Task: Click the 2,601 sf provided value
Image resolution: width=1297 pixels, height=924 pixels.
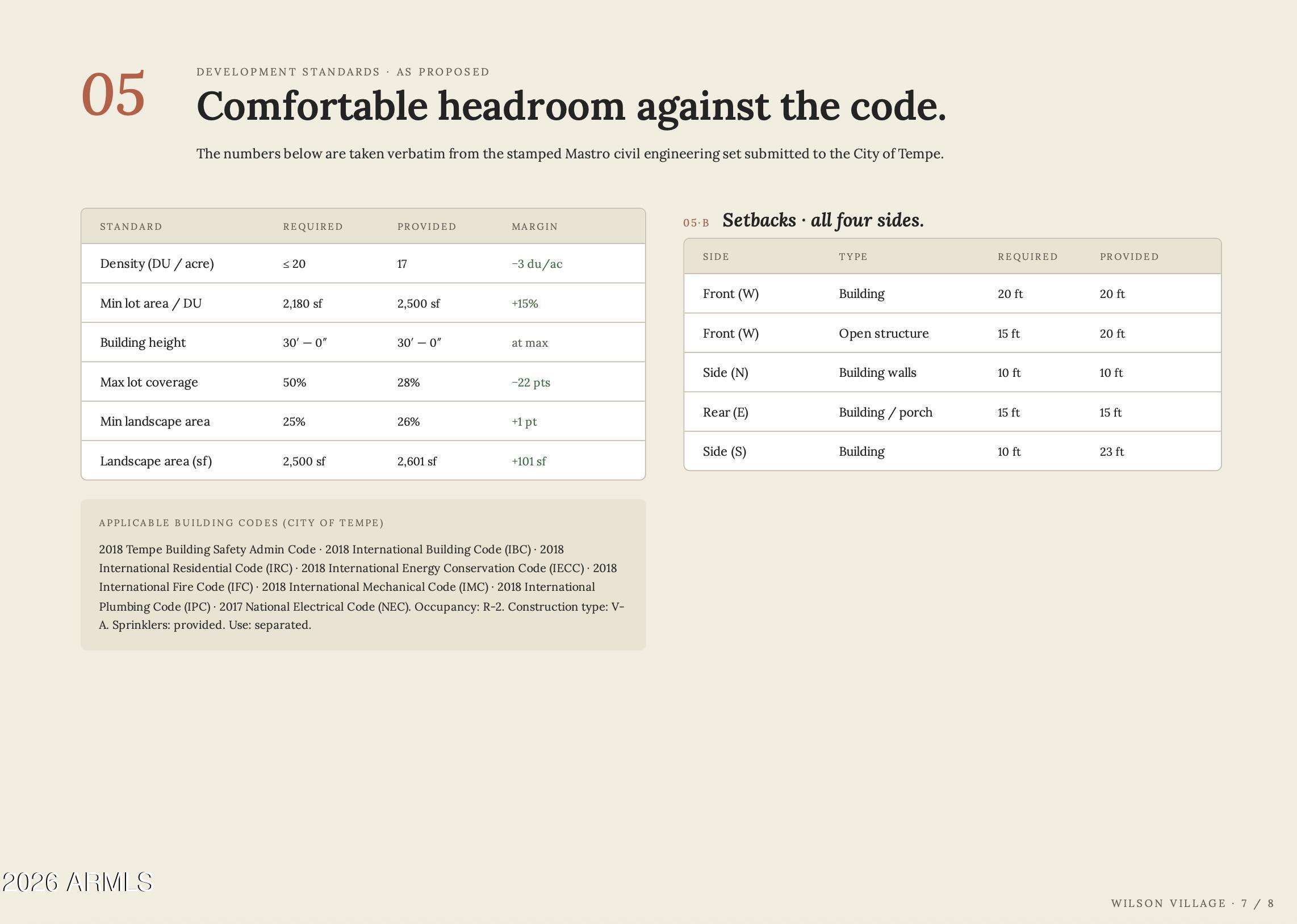Action: tap(417, 461)
